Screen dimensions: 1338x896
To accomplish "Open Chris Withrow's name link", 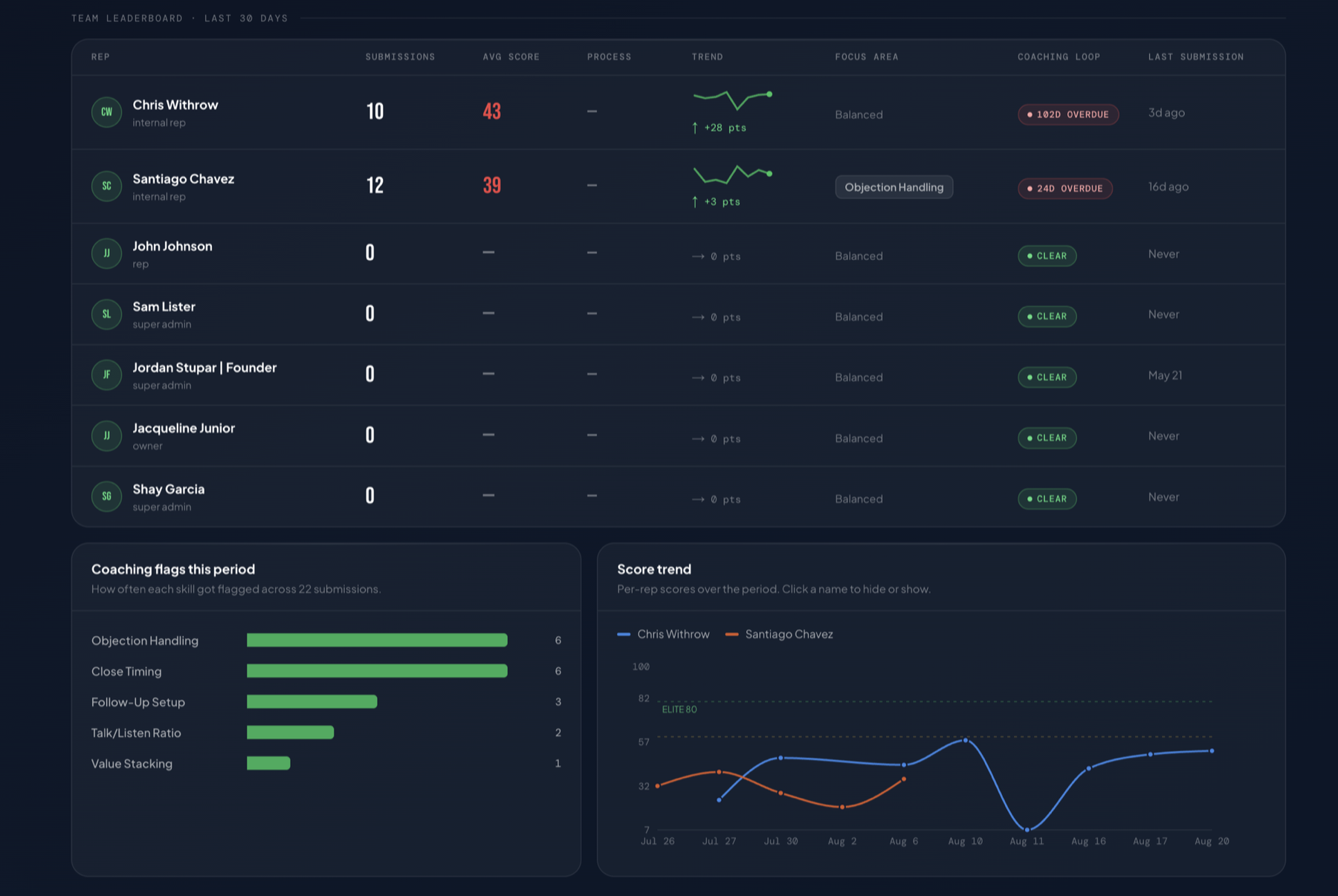I will coord(175,105).
